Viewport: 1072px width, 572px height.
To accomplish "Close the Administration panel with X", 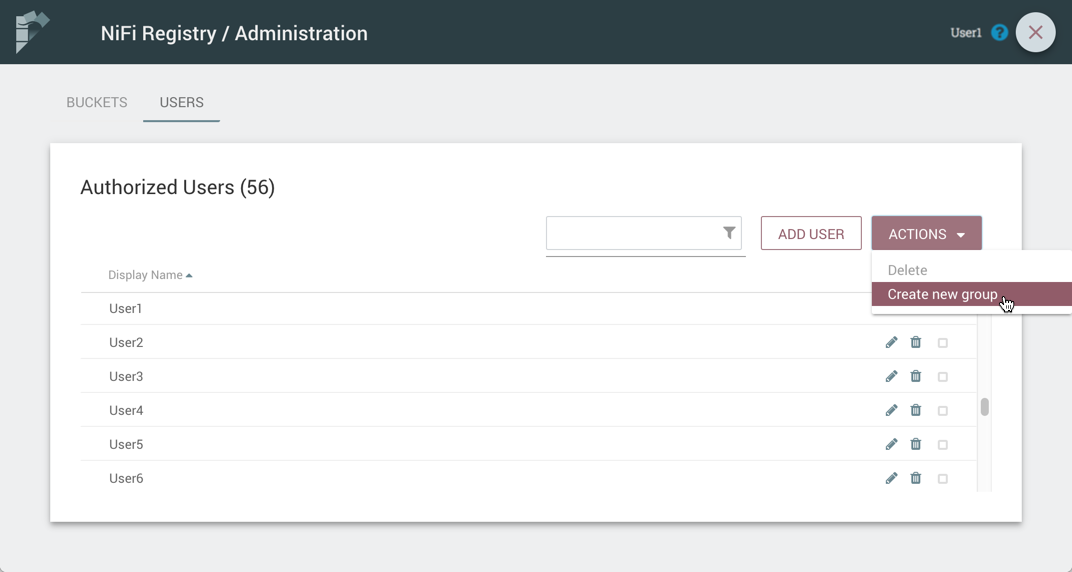I will click(1035, 33).
